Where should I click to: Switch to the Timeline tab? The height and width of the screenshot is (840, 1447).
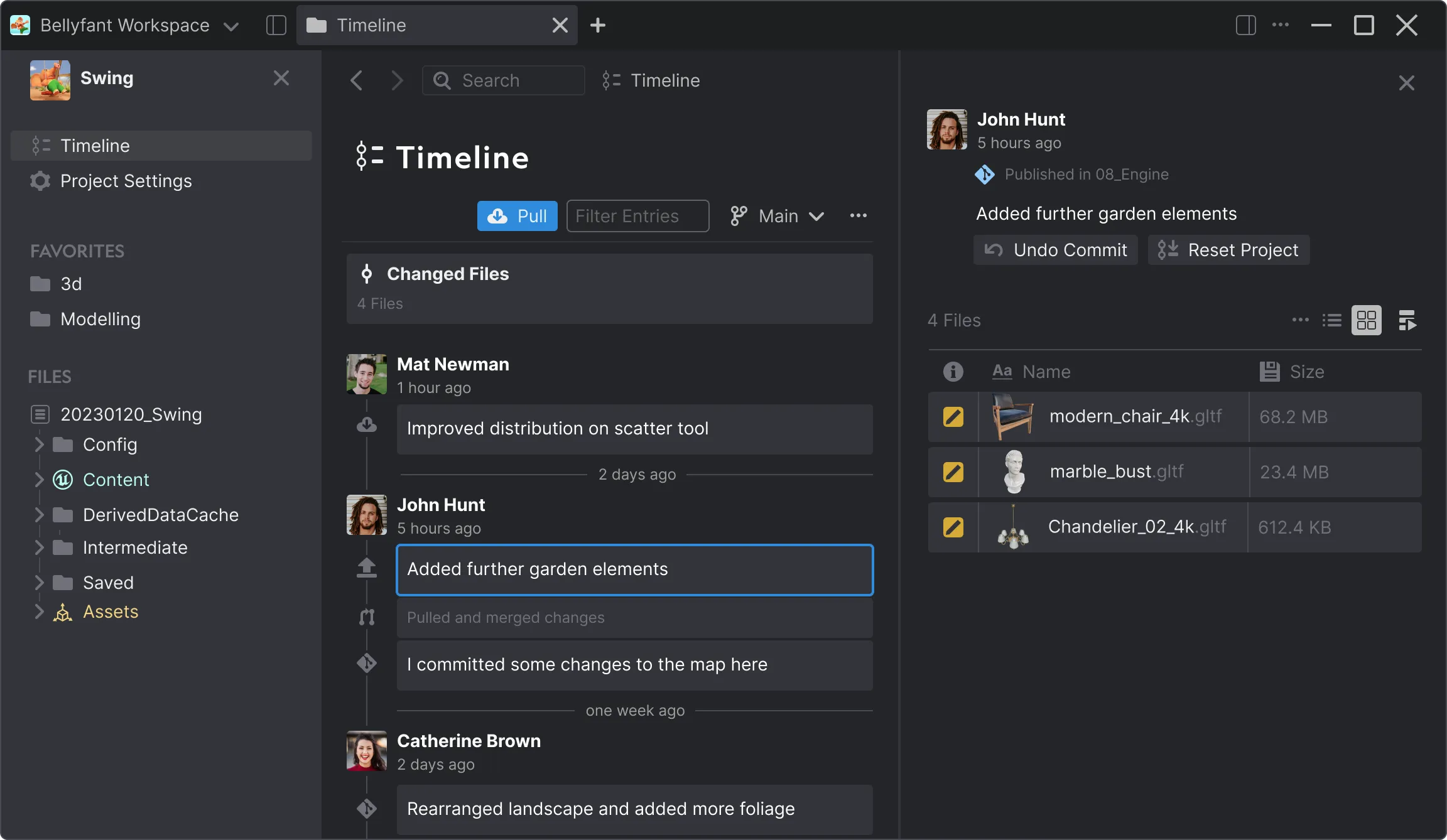[372, 25]
